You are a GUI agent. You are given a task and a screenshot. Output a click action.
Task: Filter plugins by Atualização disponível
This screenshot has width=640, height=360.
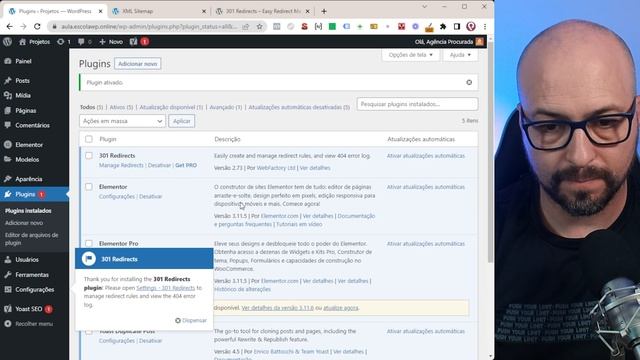pos(171,107)
